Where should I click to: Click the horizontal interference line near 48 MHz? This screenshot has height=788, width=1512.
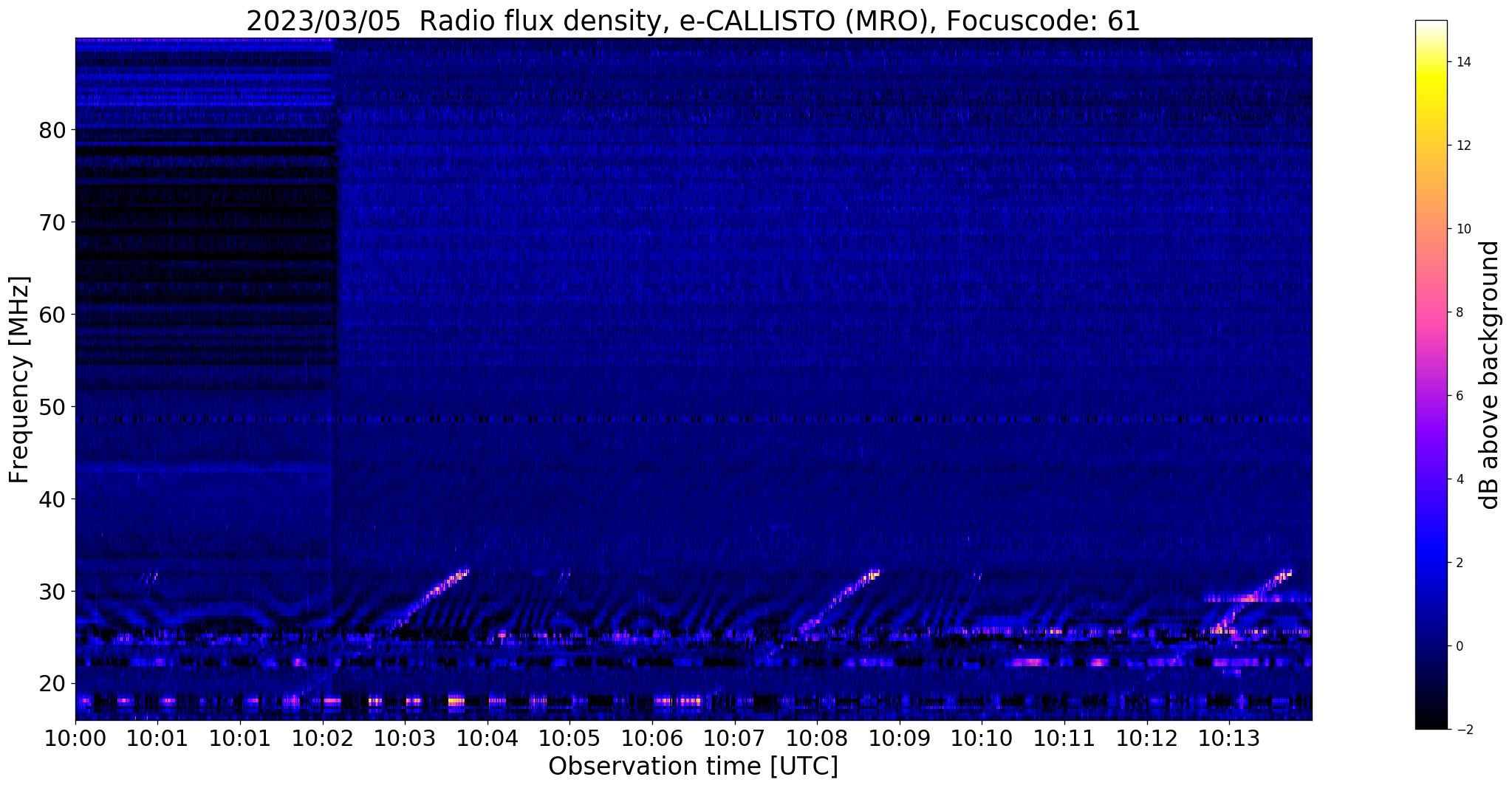(x=693, y=419)
